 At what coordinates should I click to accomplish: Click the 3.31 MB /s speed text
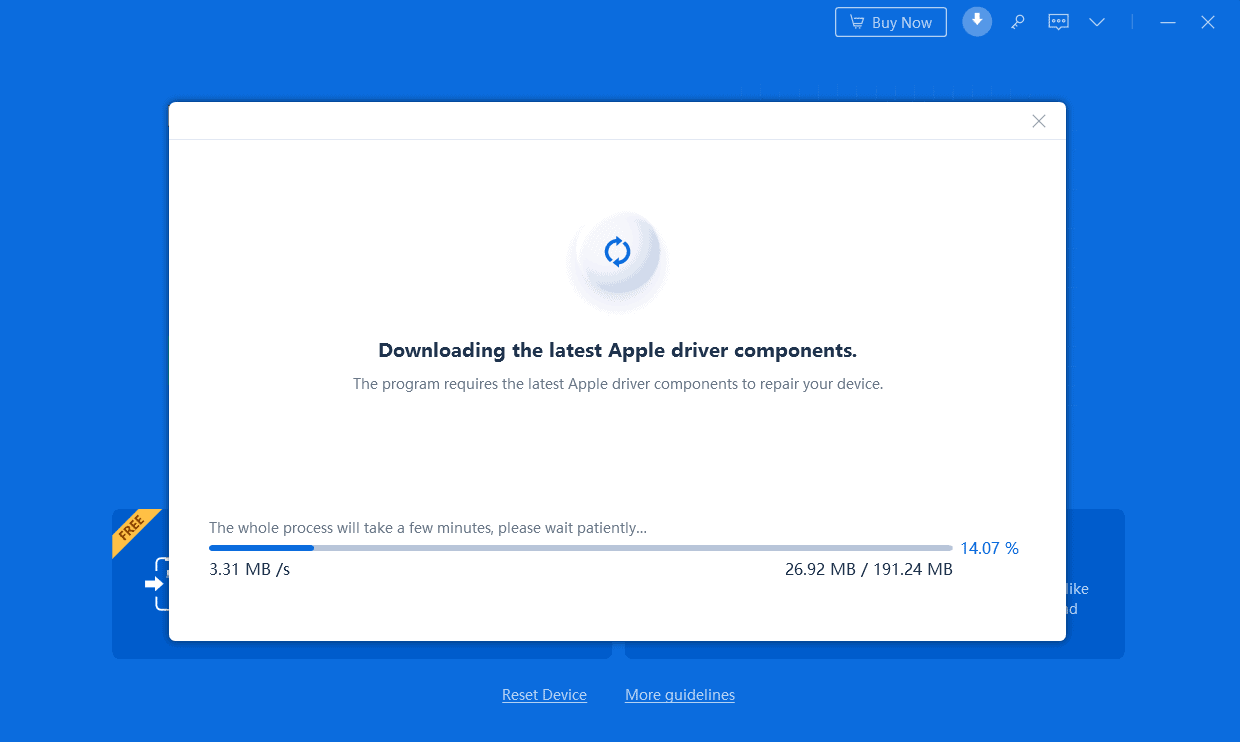(249, 570)
